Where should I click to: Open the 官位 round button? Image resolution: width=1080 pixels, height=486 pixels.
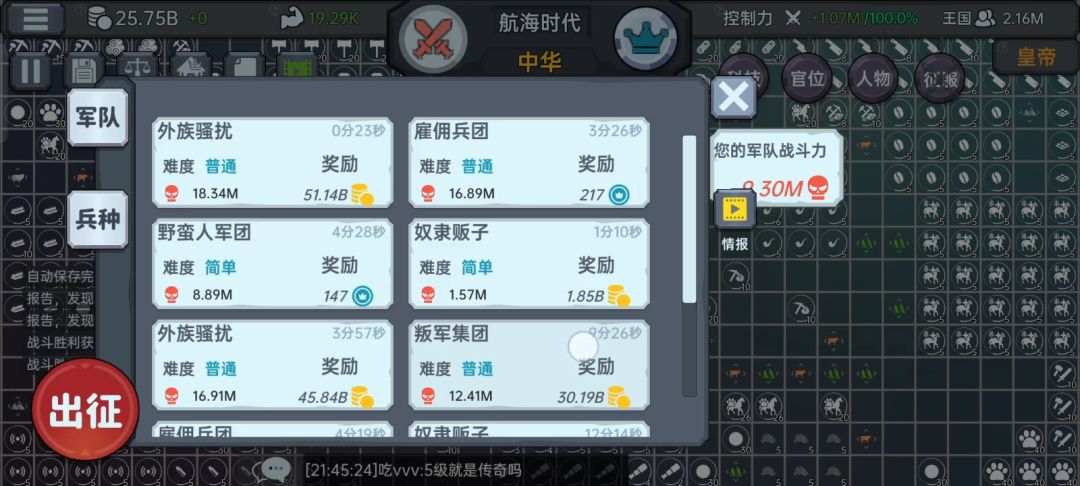point(807,78)
